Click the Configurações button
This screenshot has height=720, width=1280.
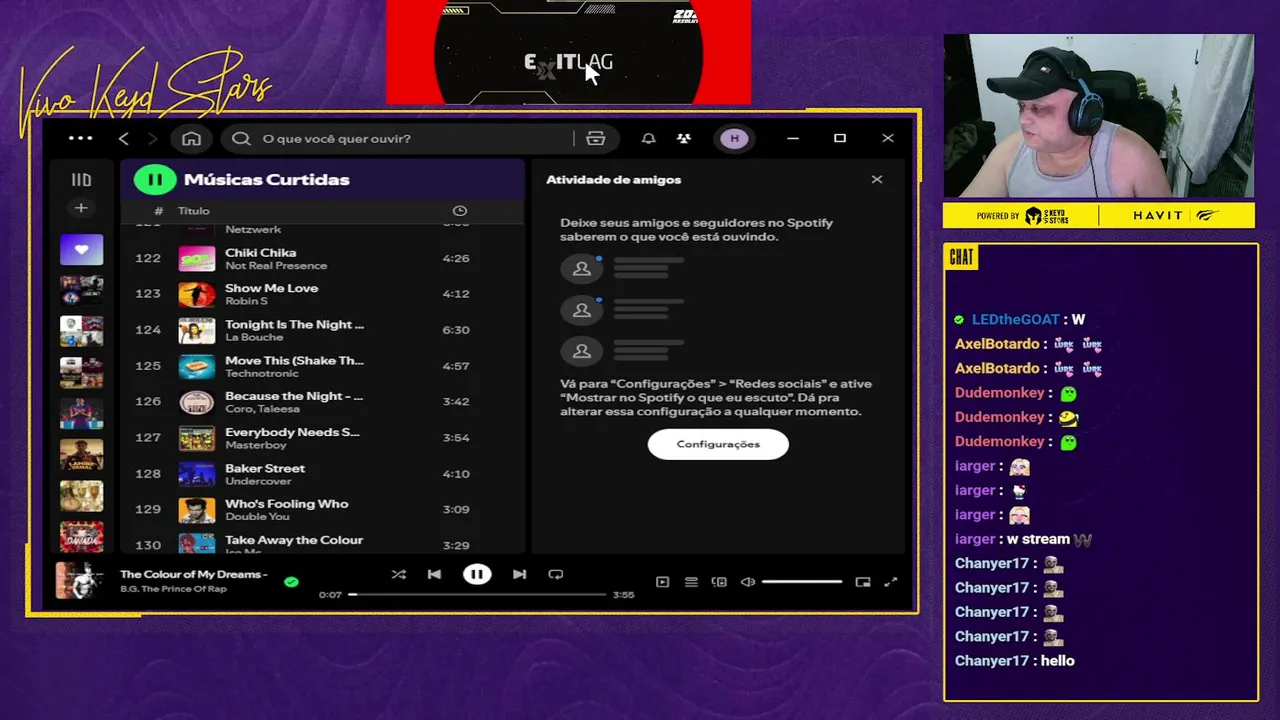click(x=718, y=444)
